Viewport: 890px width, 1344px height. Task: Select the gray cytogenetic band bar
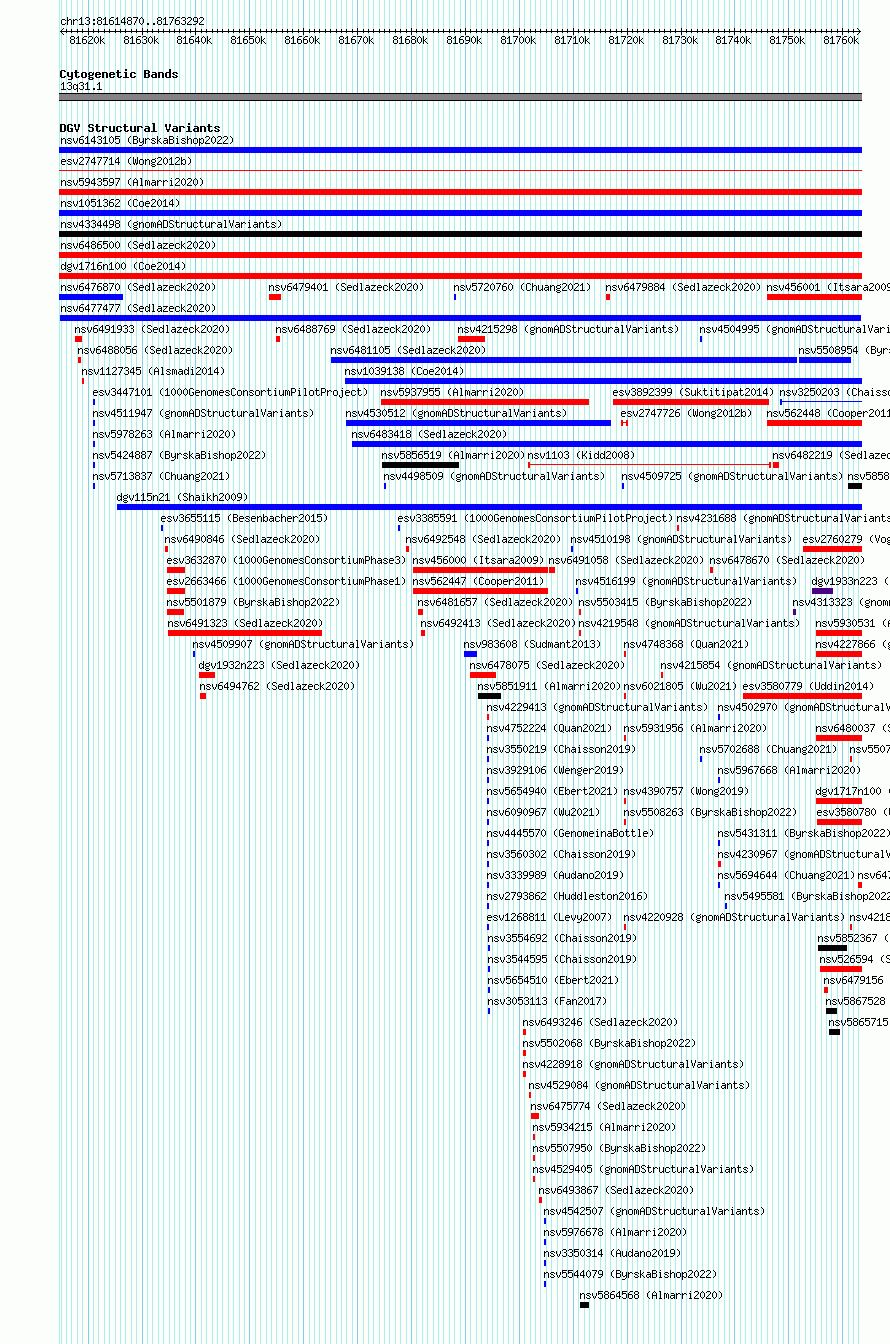(x=461, y=97)
